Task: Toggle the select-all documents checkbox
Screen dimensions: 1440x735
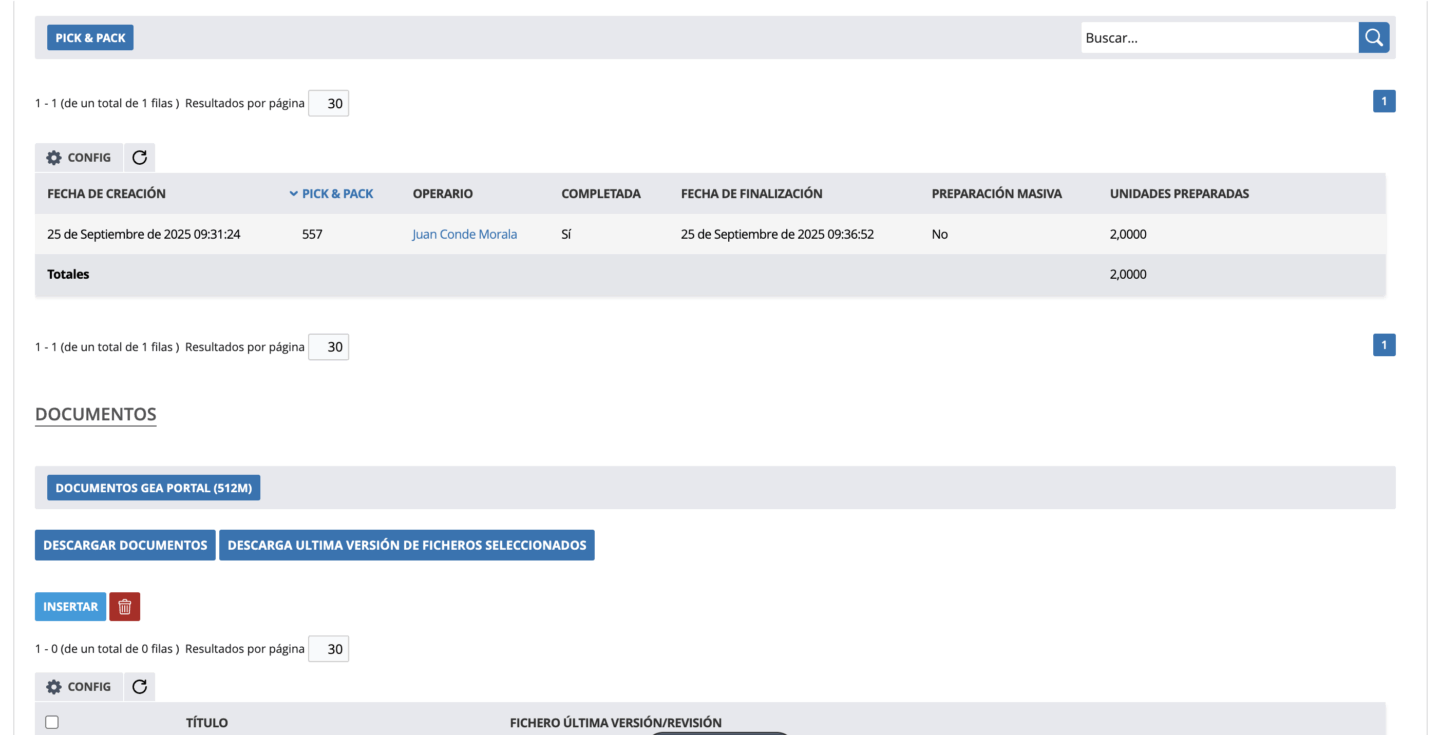Action: (x=52, y=722)
